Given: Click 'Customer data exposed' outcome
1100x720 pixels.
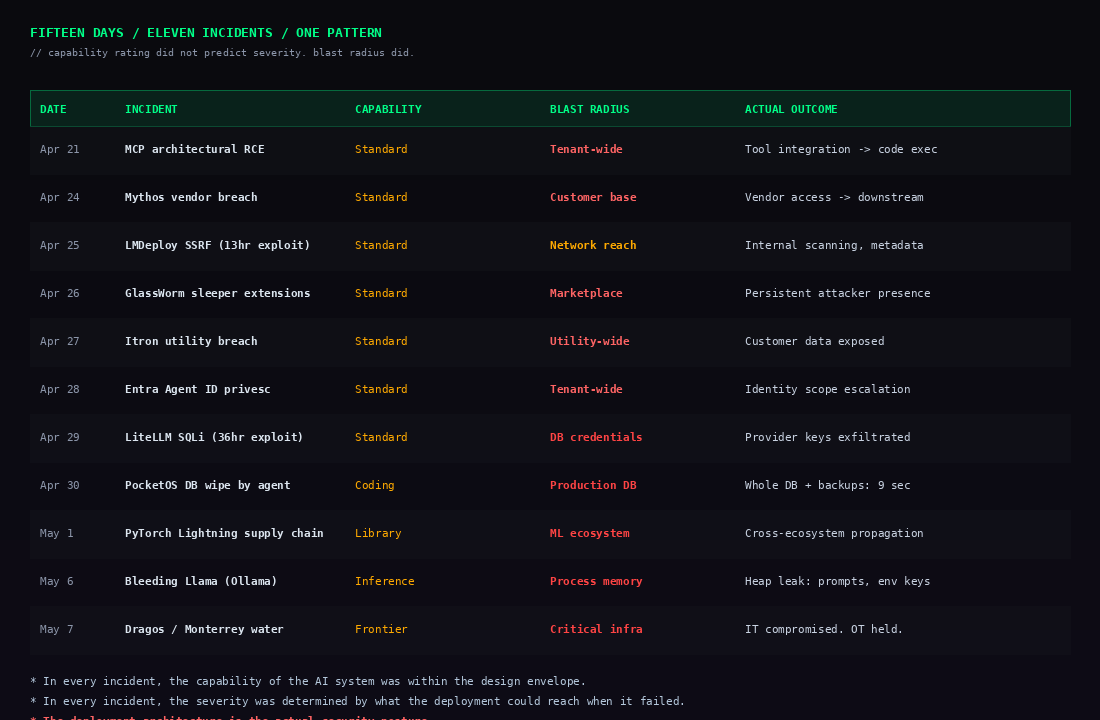Looking at the screenshot, I should 814,341.
